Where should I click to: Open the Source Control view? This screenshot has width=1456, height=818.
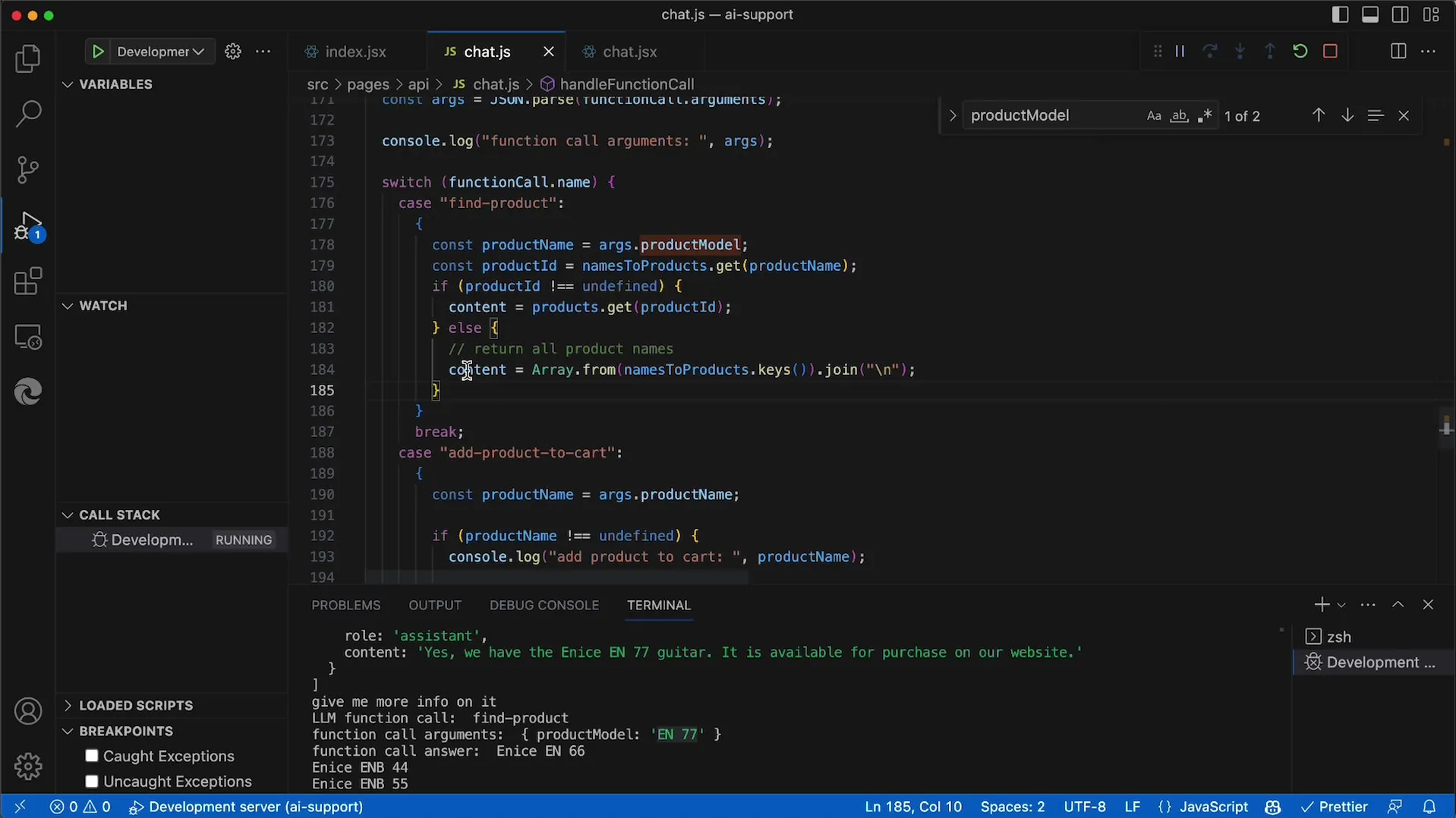click(28, 169)
